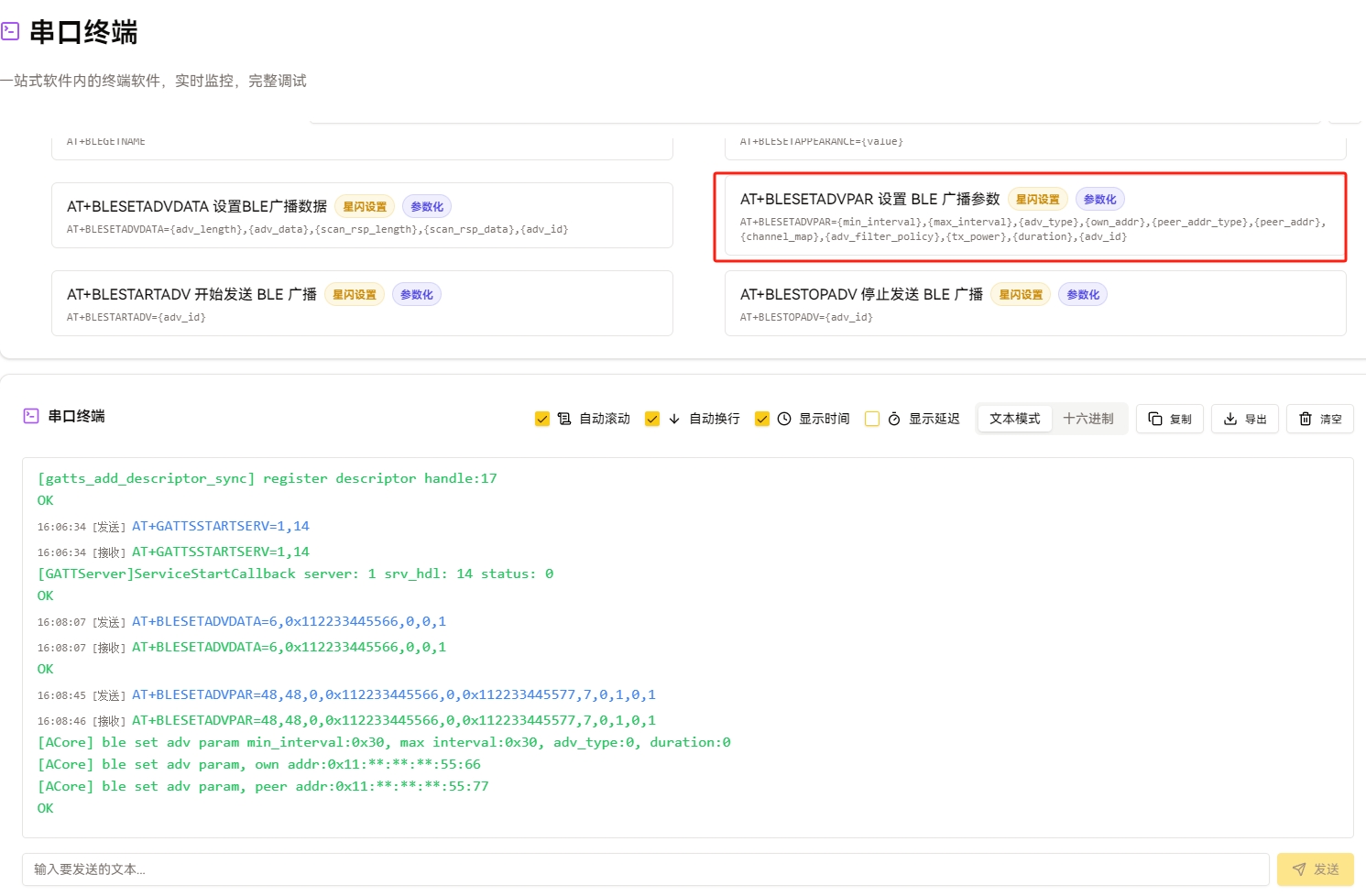Click 参数化 tag on AT+BLESTARTADV card
This screenshot has height=896, width=1366.
point(417,295)
